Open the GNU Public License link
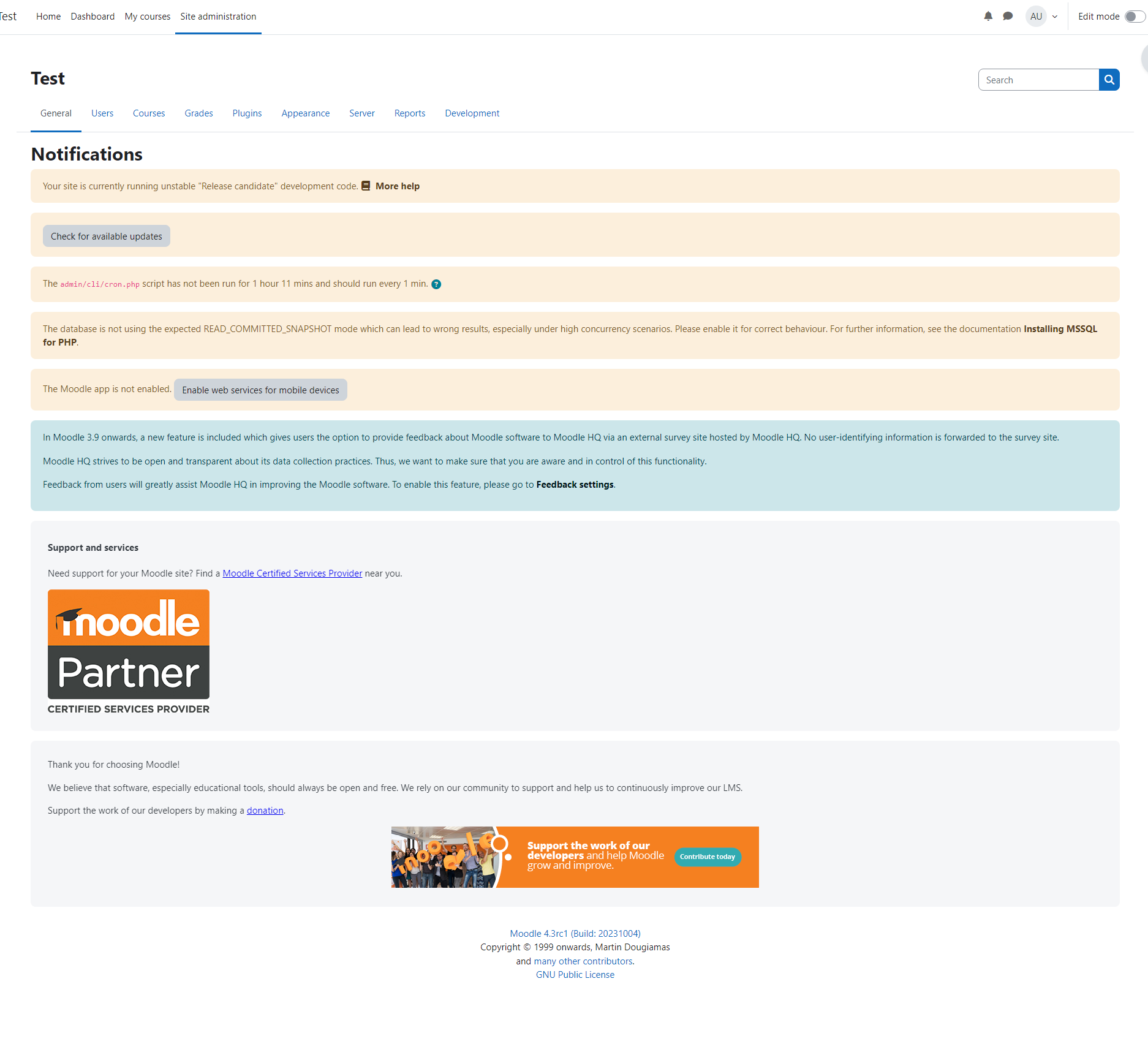 575,975
